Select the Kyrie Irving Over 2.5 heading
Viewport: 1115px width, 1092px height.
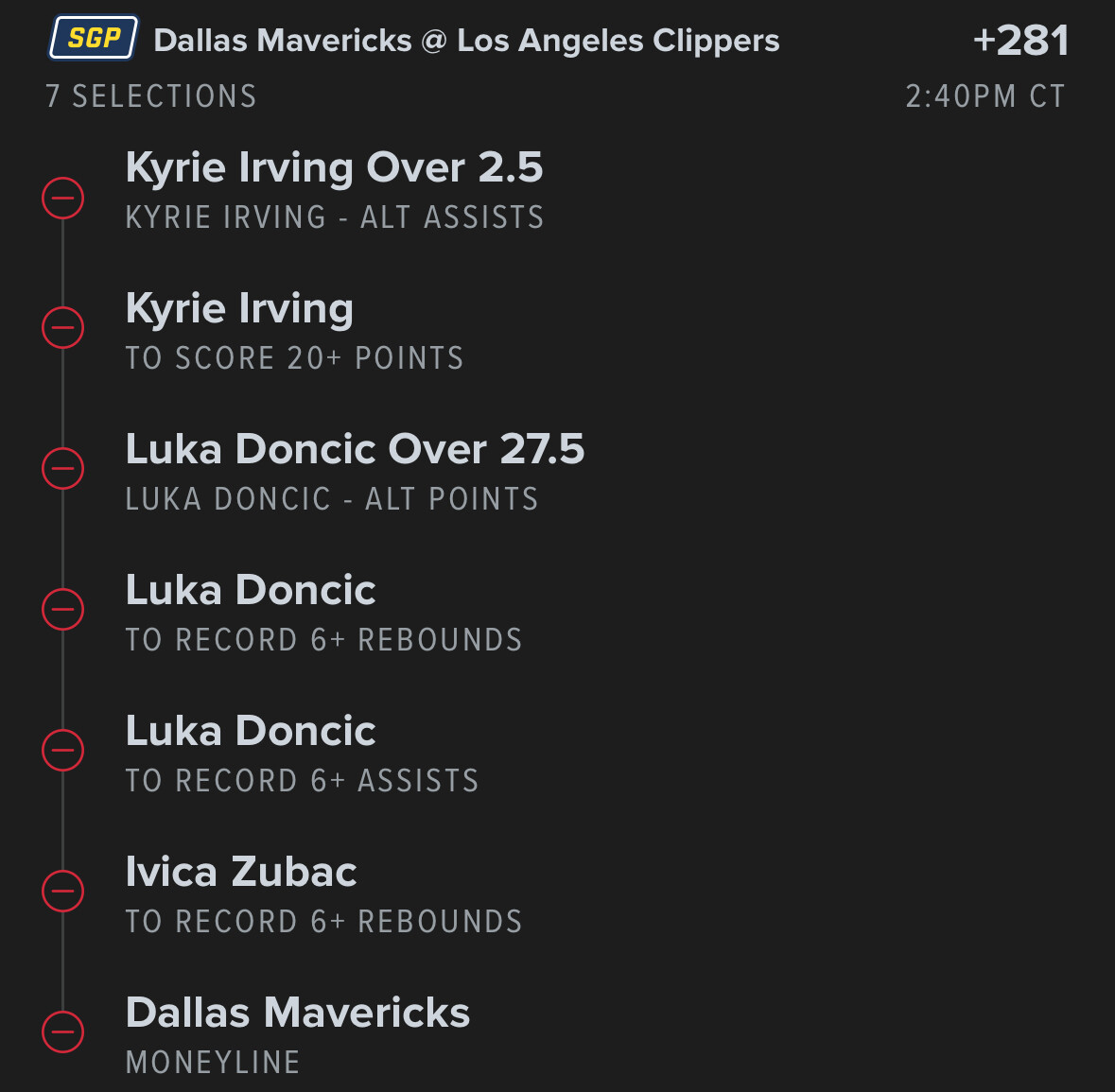334,168
